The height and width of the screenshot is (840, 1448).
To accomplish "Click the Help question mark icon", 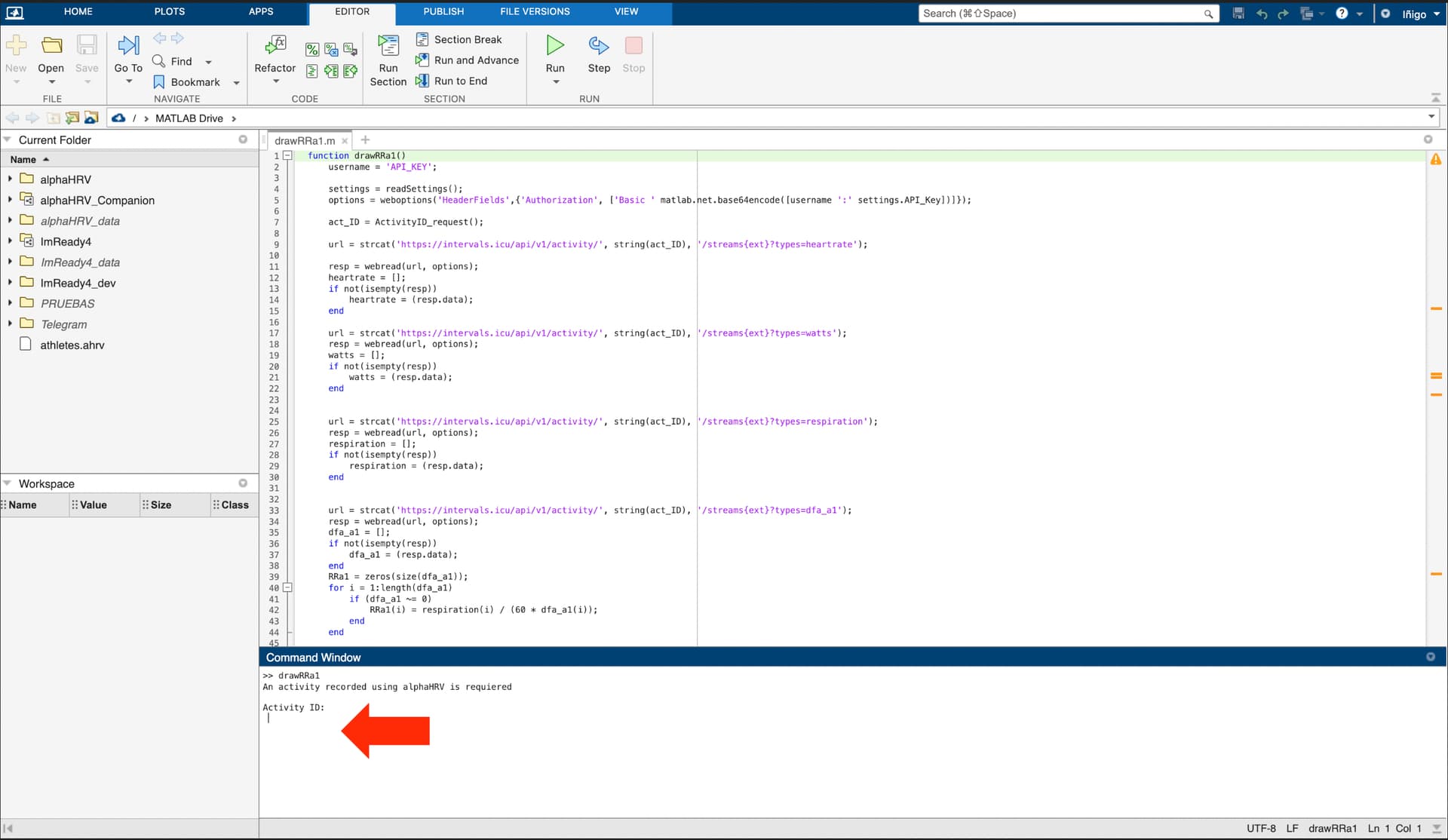I will coord(1342,14).
